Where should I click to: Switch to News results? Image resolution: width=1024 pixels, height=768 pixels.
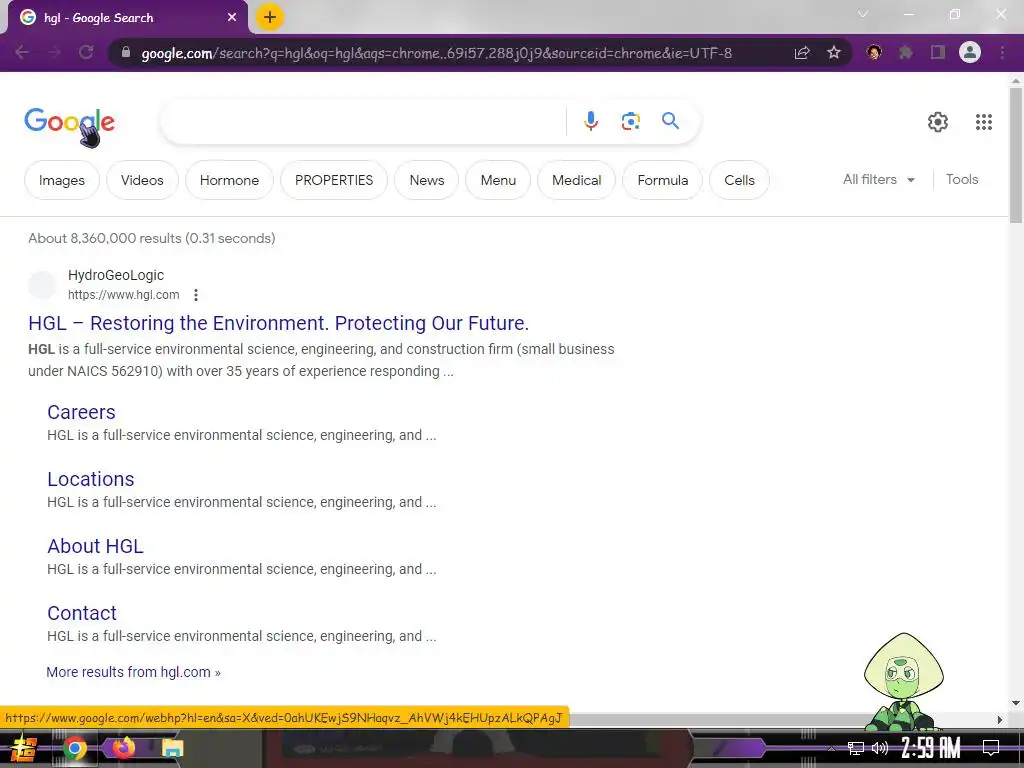point(426,180)
